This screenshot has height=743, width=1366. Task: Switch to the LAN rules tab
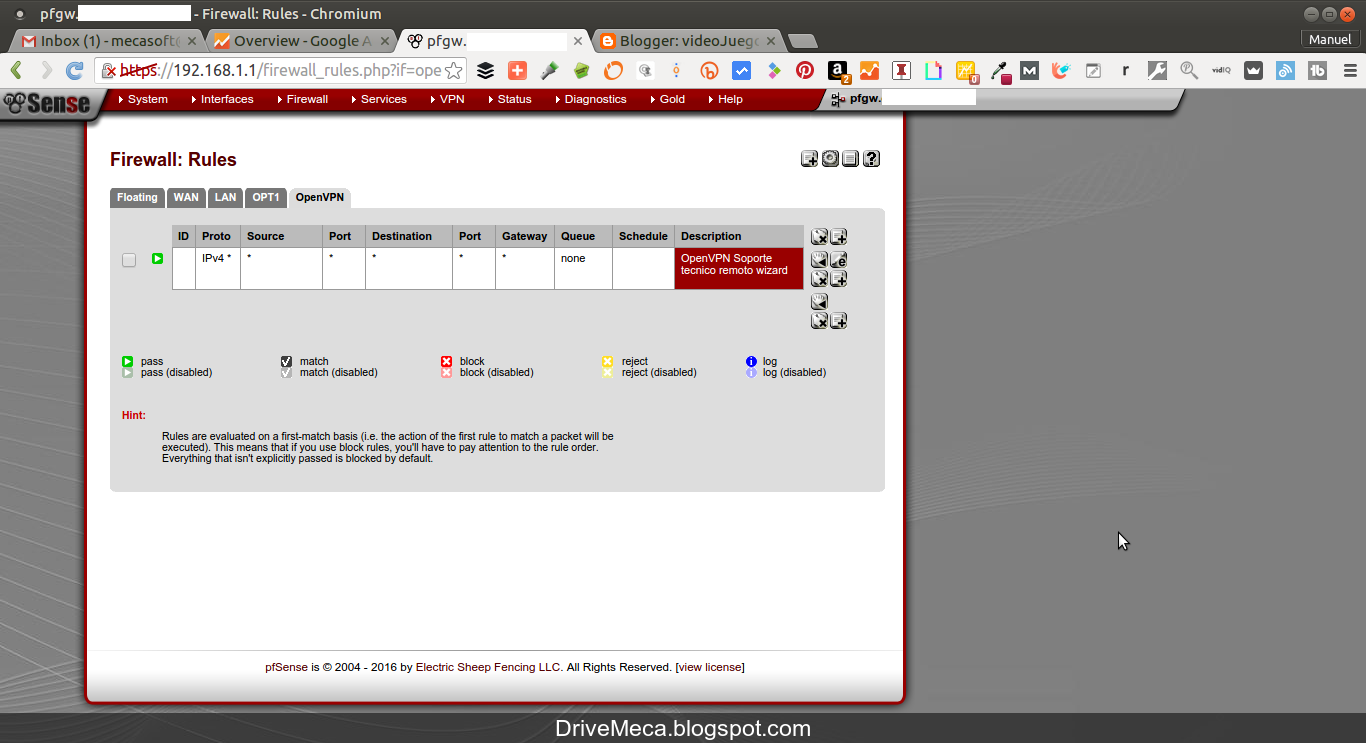click(226, 198)
